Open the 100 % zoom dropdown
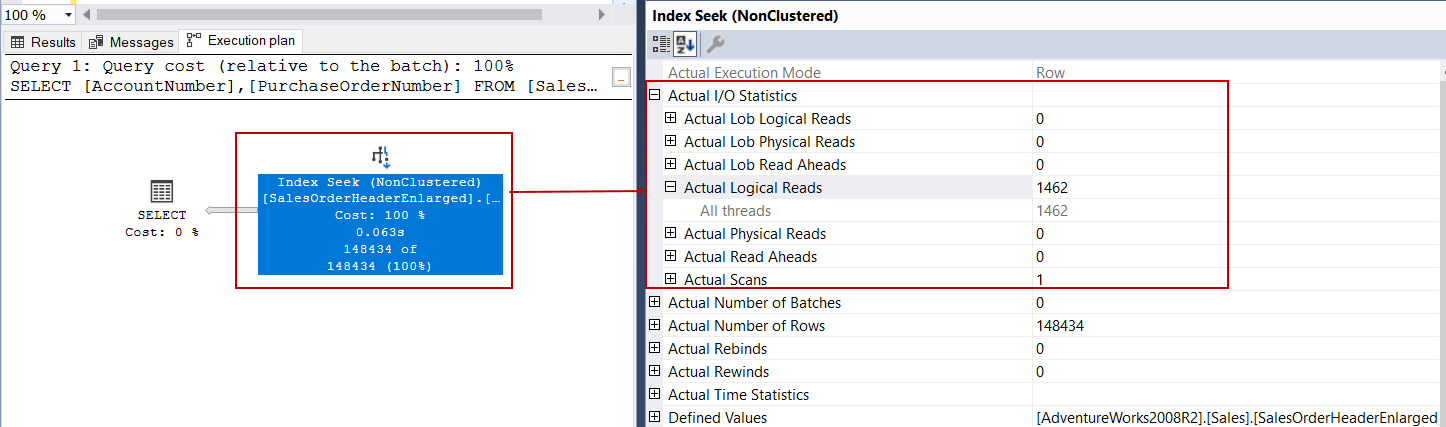Viewport: 1446px width, 427px height. tap(68, 15)
